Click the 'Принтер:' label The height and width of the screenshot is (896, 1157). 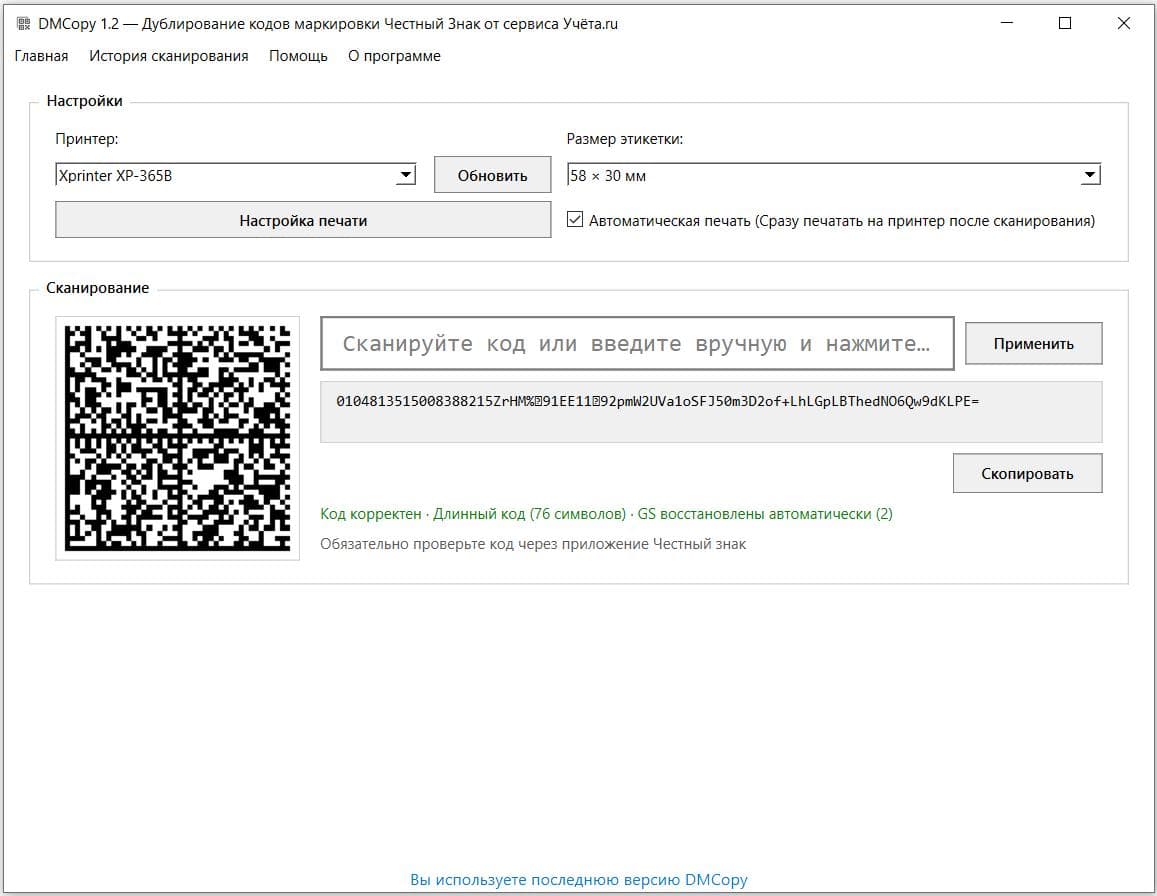[86, 139]
